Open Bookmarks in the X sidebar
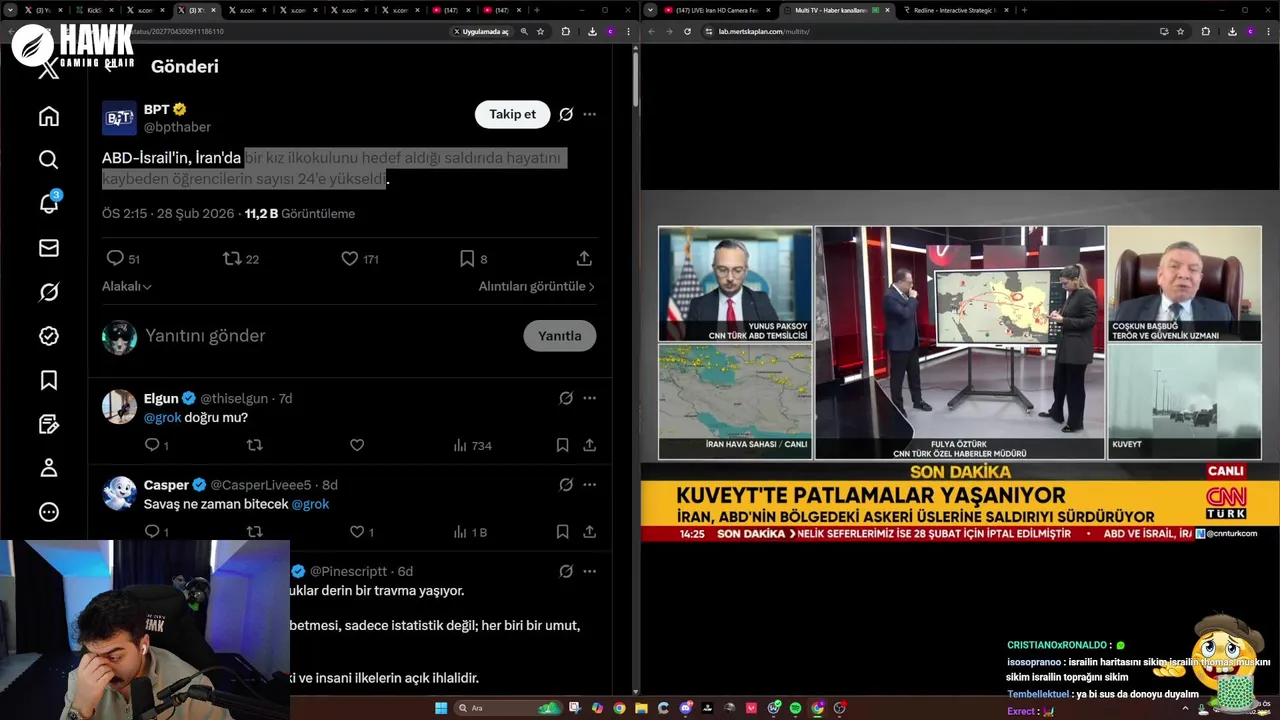The image size is (1280, 720). point(48,380)
